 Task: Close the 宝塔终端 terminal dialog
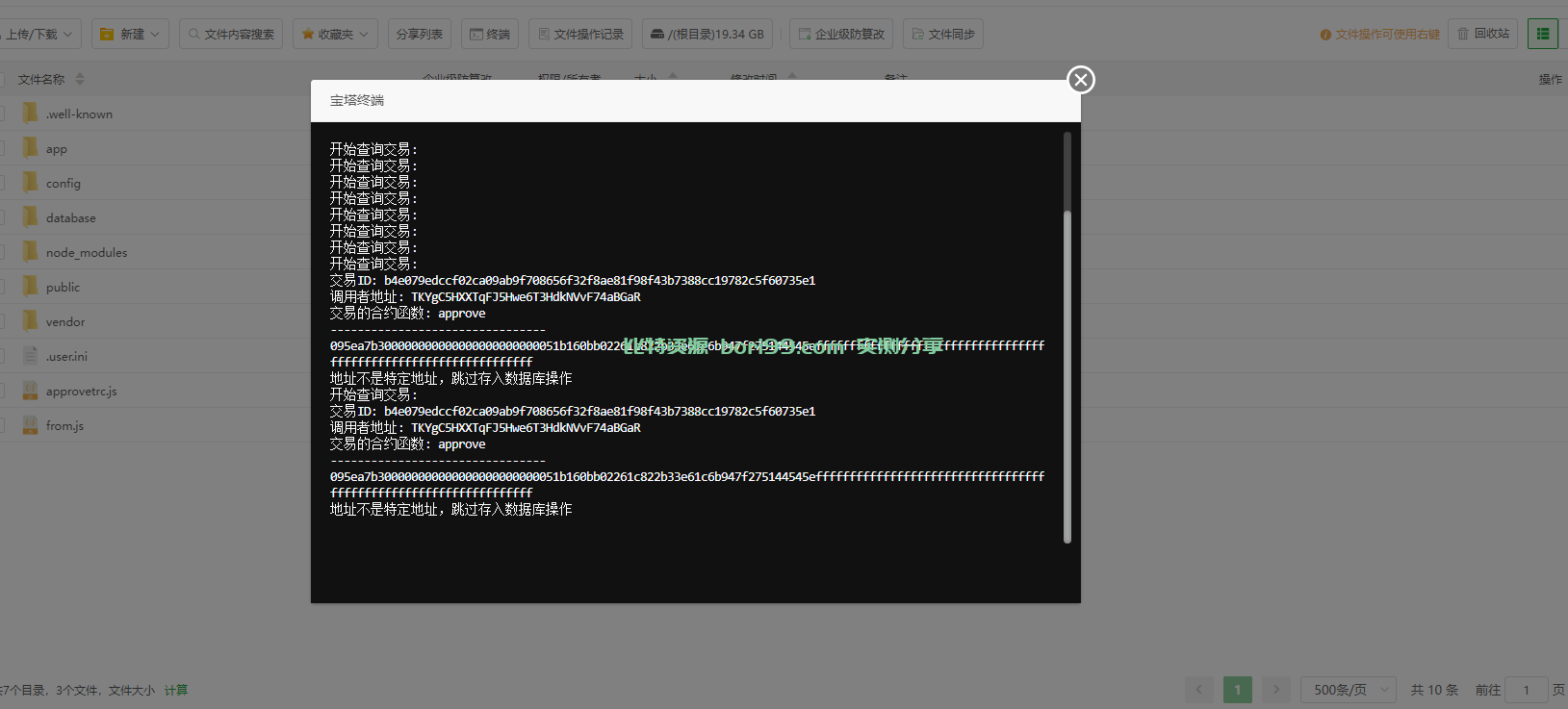tap(1081, 80)
